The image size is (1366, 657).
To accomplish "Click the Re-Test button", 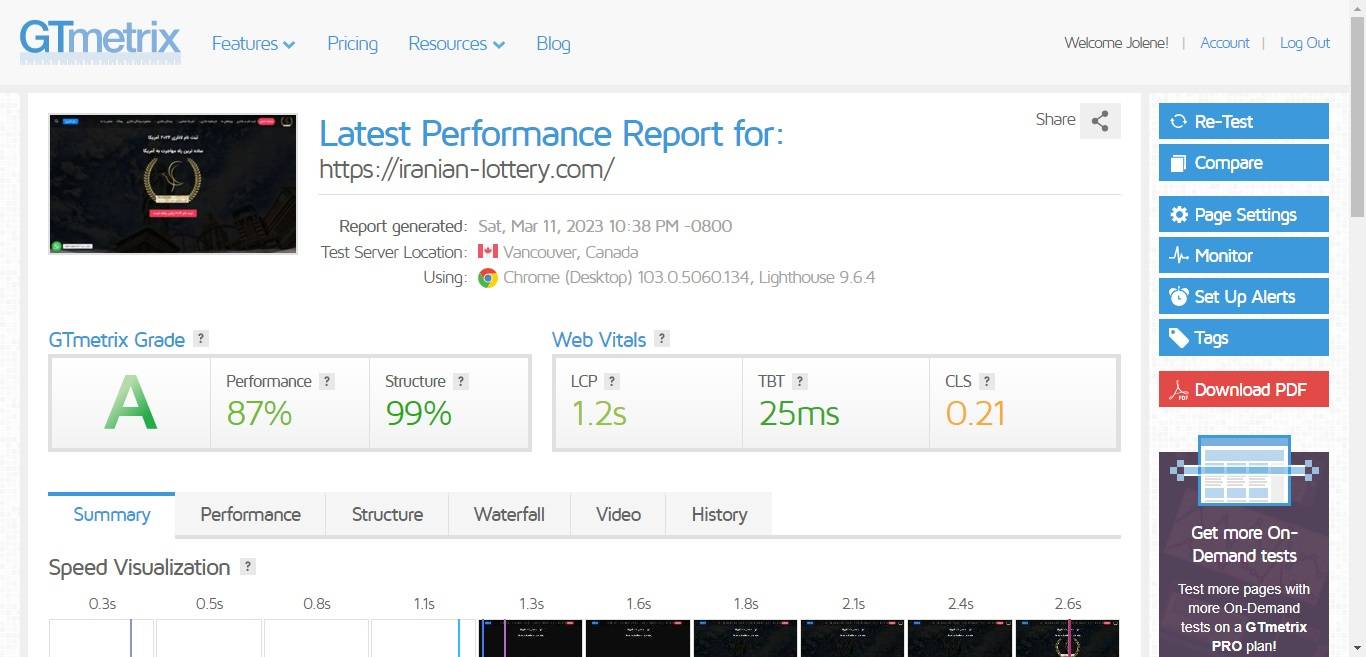I will 1244,121.
